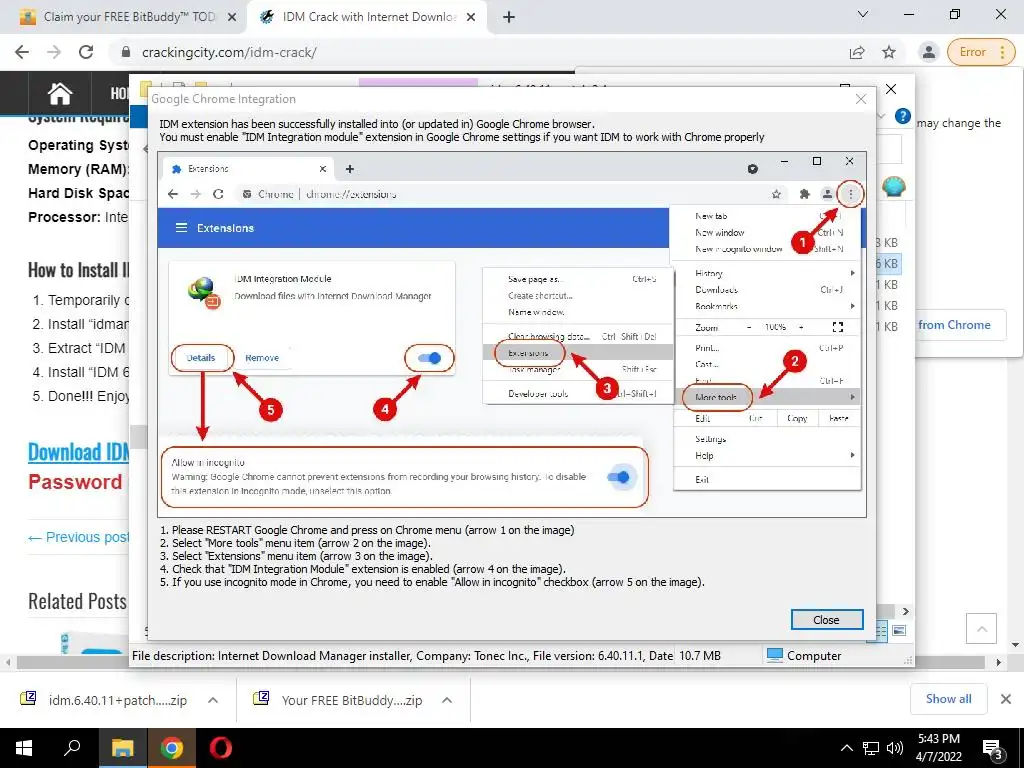Click the 'Related Posts' heading
This screenshot has width=1024, height=768.
point(78,601)
